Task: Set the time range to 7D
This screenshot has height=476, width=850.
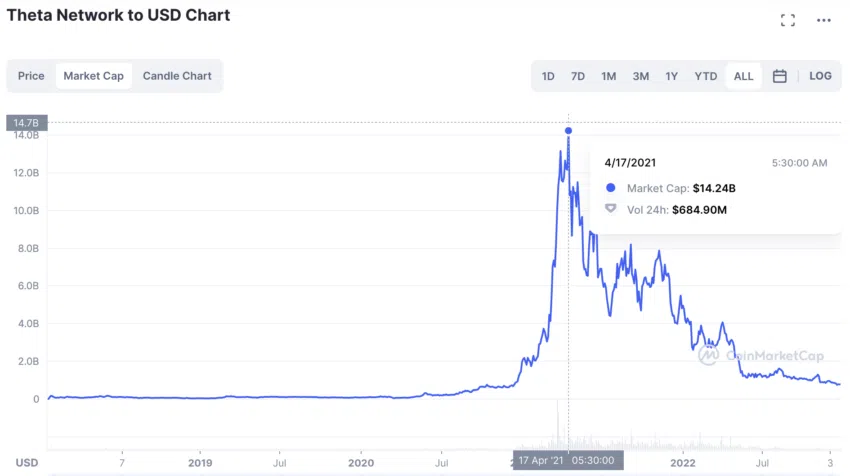Action: point(578,76)
